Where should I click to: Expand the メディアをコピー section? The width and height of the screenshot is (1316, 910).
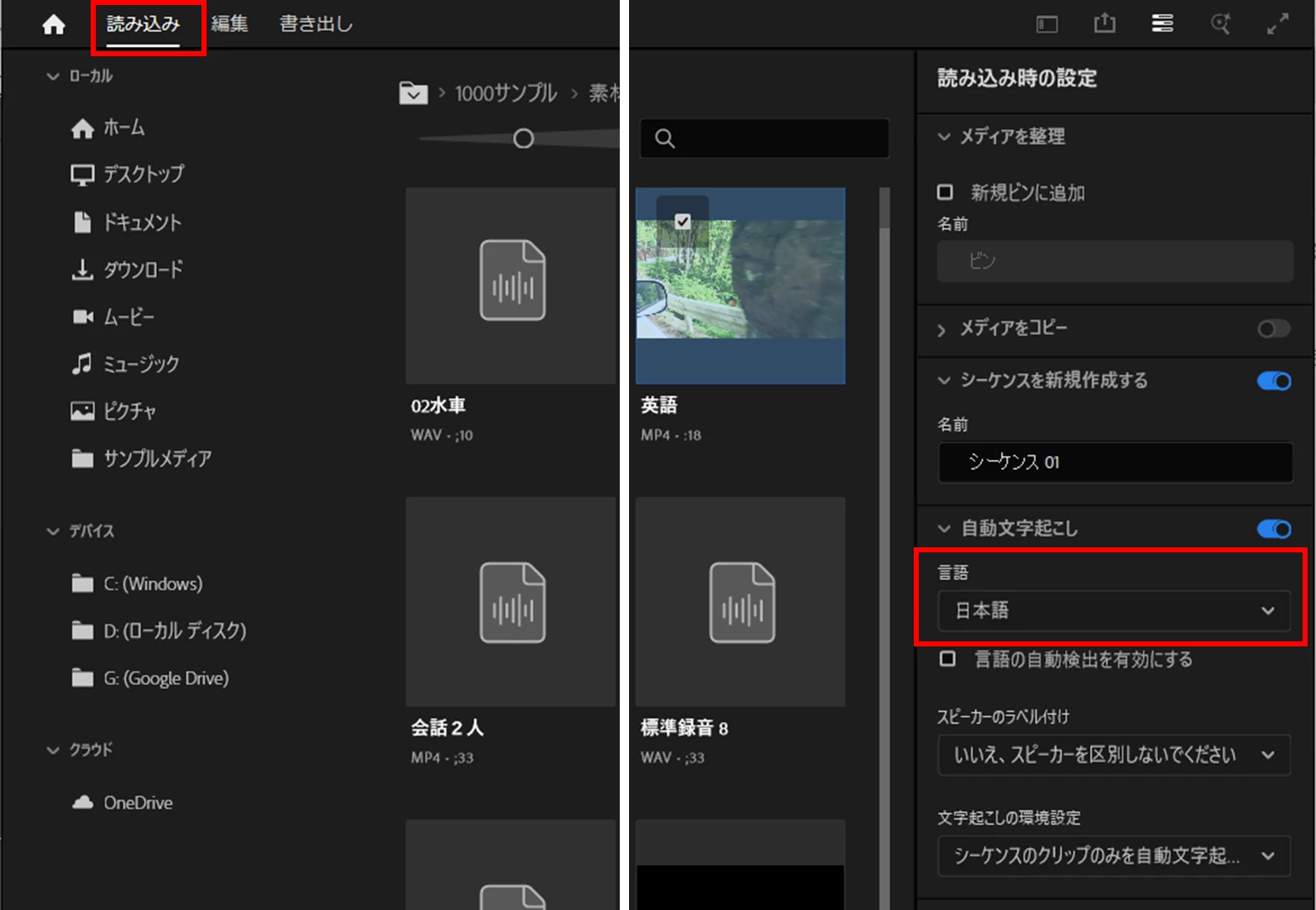tap(941, 330)
